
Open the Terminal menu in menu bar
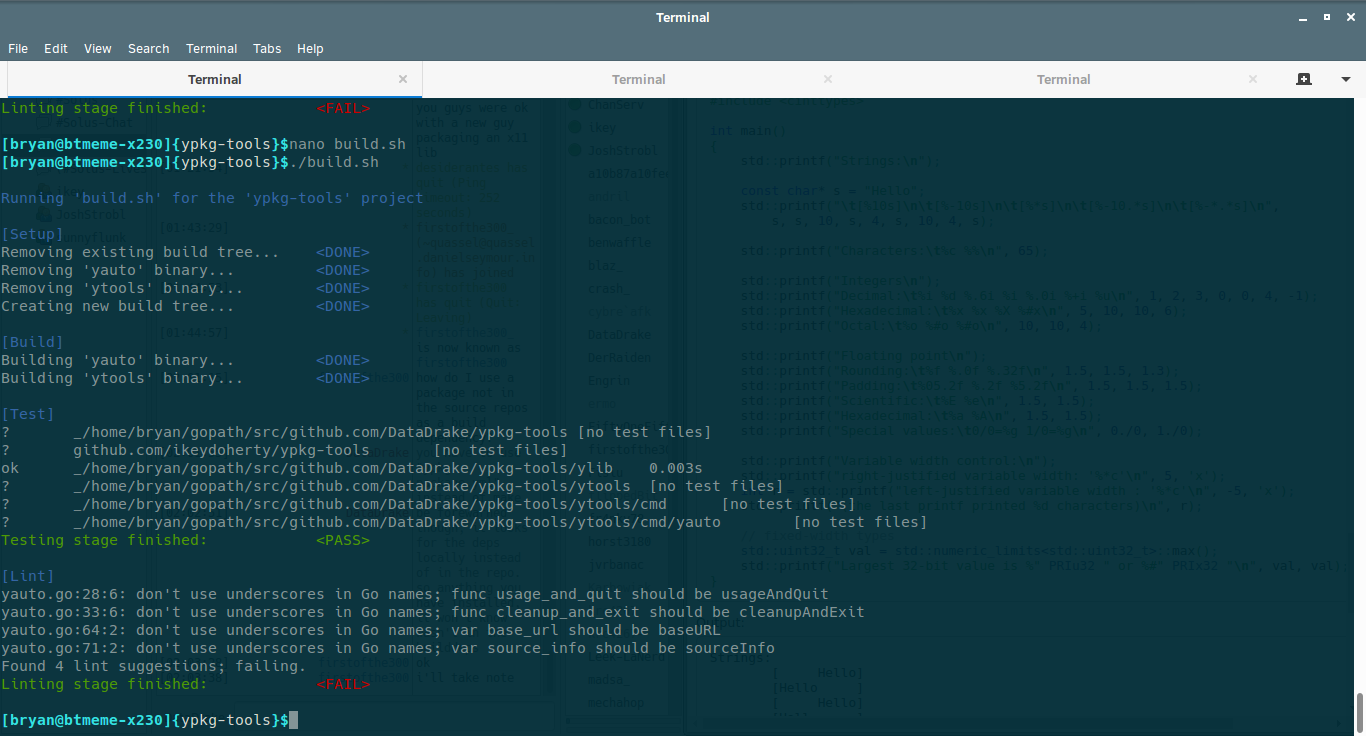tap(212, 48)
